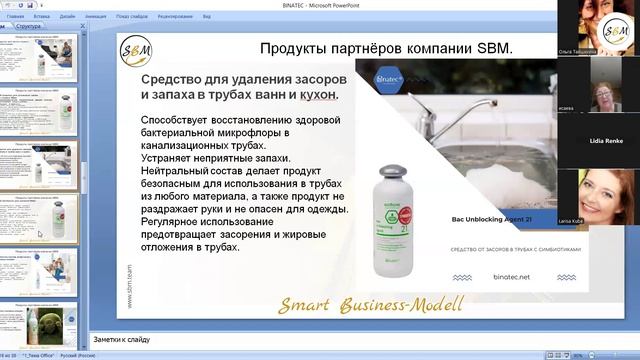Click the video tile of woman with glasses

598,84
